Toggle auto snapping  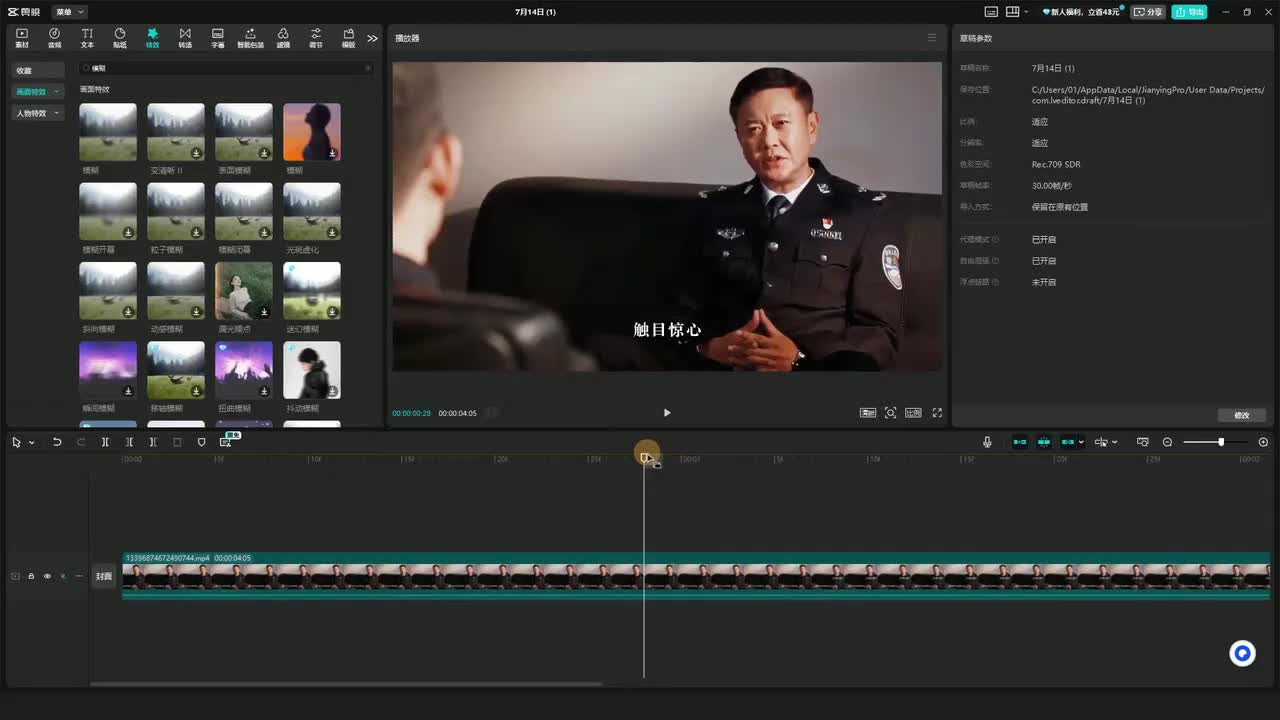pos(1044,442)
